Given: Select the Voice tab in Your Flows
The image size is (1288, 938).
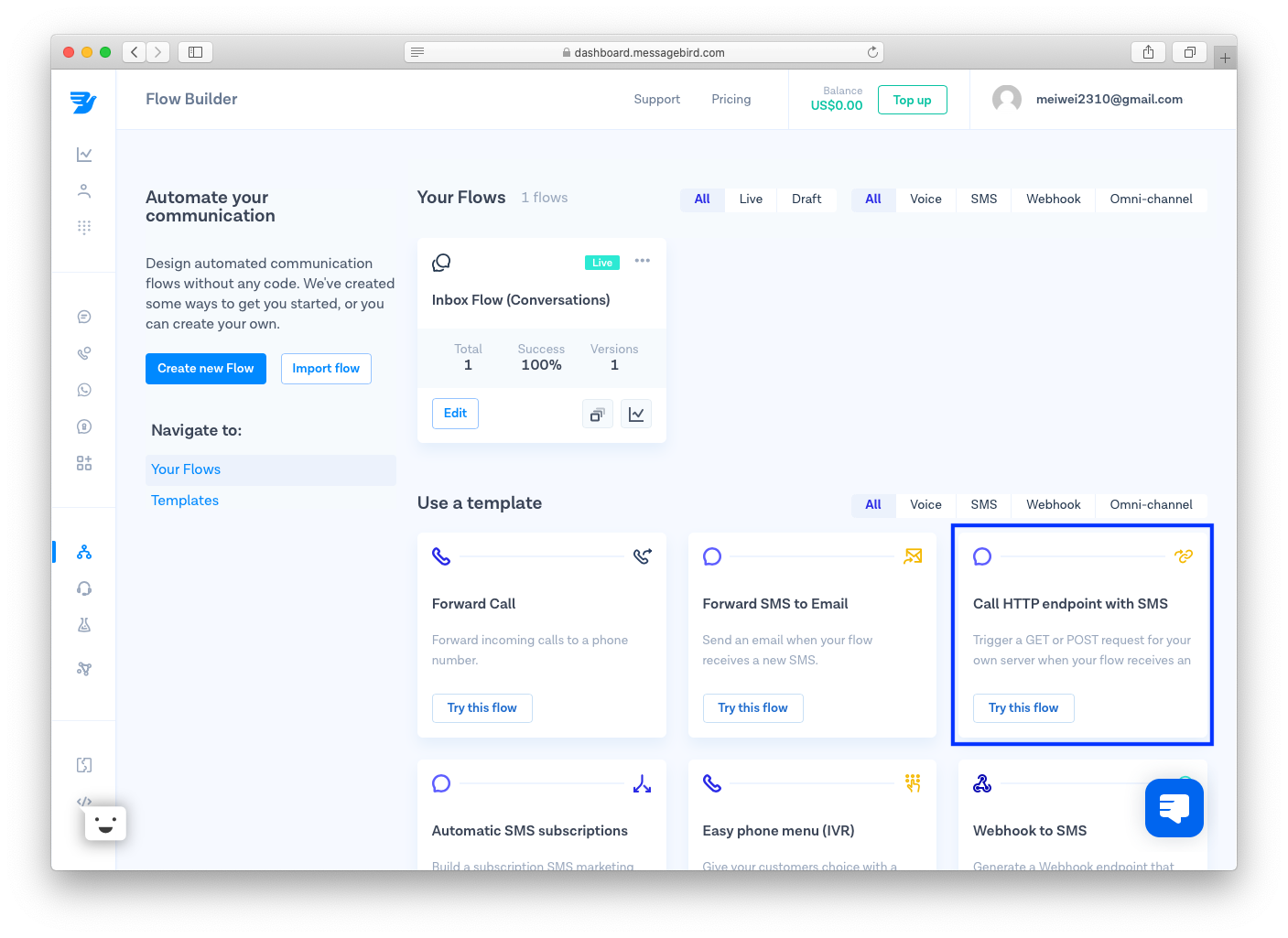Looking at the screenshot, I should click(x=925, y=199).
